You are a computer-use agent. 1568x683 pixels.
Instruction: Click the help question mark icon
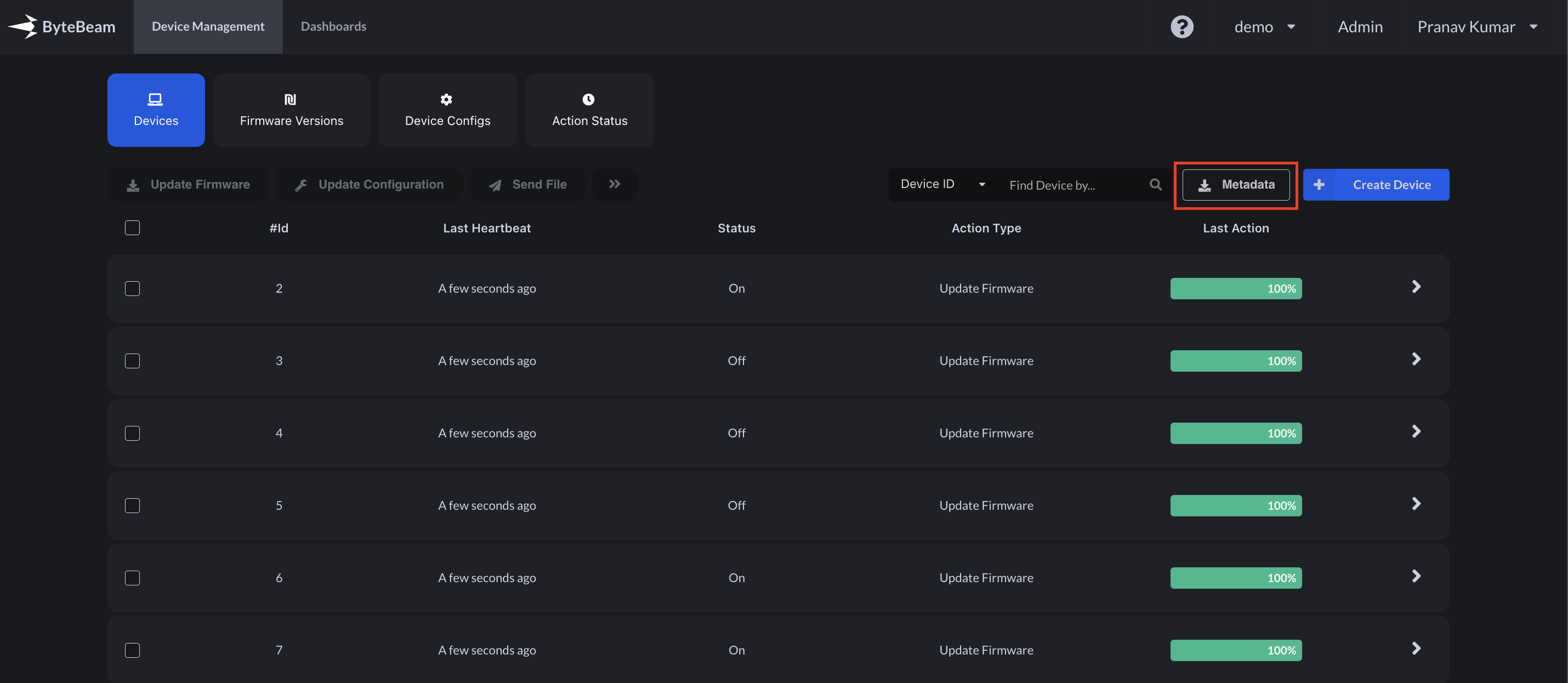coord(1181,27)
